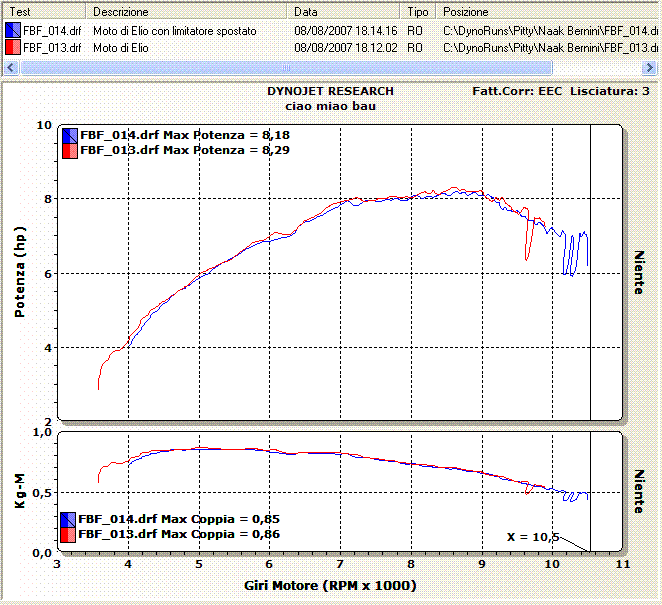This screenshot has height=605, width=662.
Task: Click the right arrow of horizontal scrollbar
Action: tap(652, 67)
